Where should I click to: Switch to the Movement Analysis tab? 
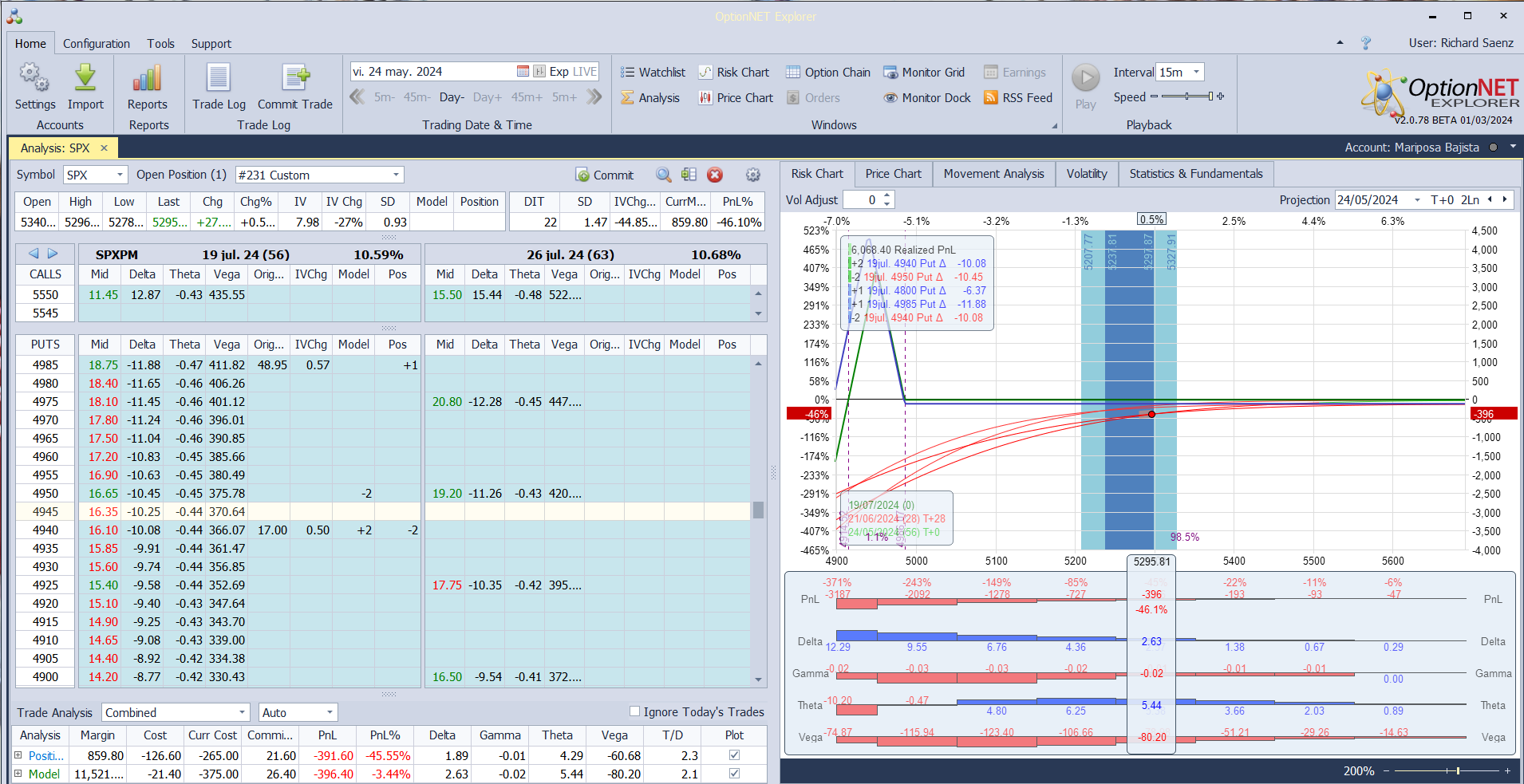993,174
